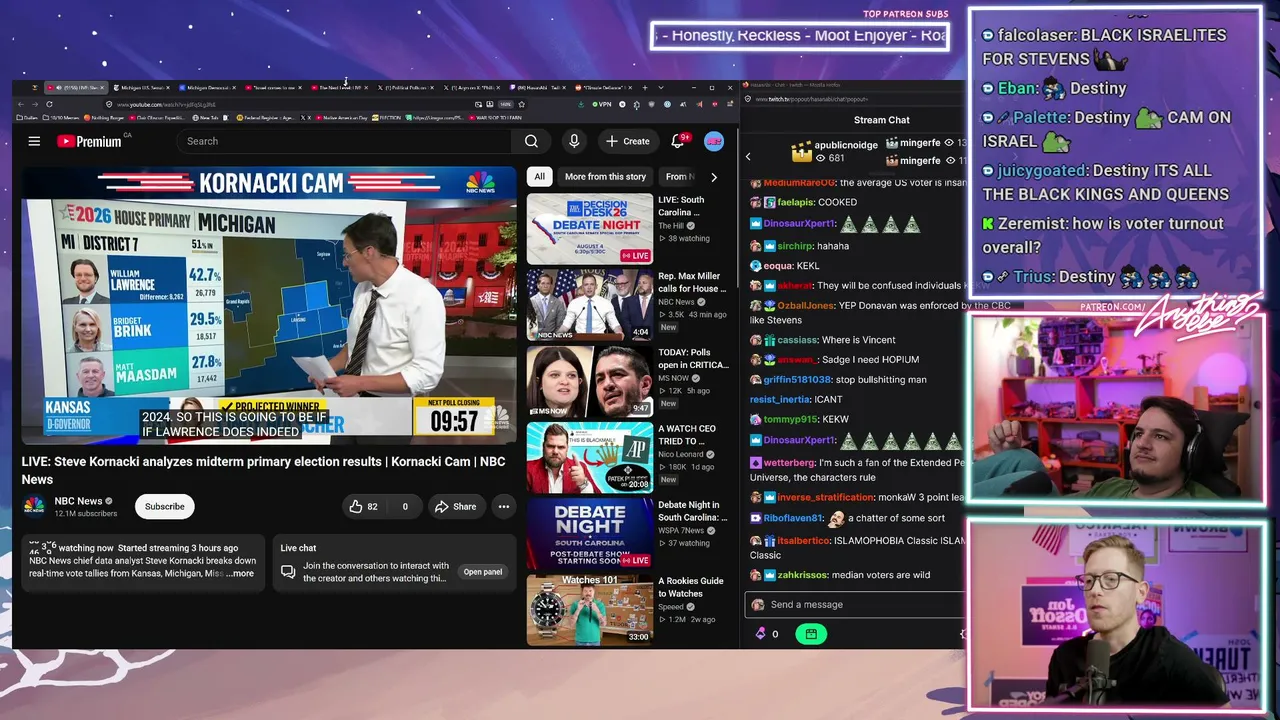
Task: Like the Kornacki Cam video
Action: click(x=363, y=507)
